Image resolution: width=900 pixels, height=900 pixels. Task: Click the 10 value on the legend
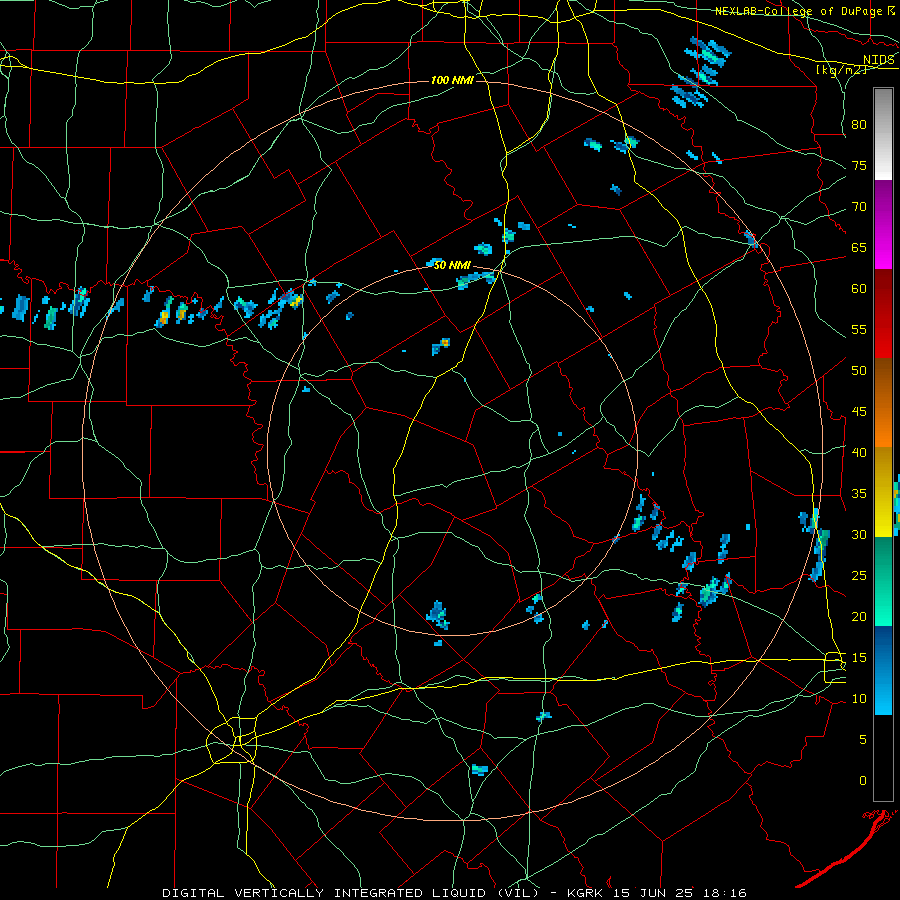(859, 699)
